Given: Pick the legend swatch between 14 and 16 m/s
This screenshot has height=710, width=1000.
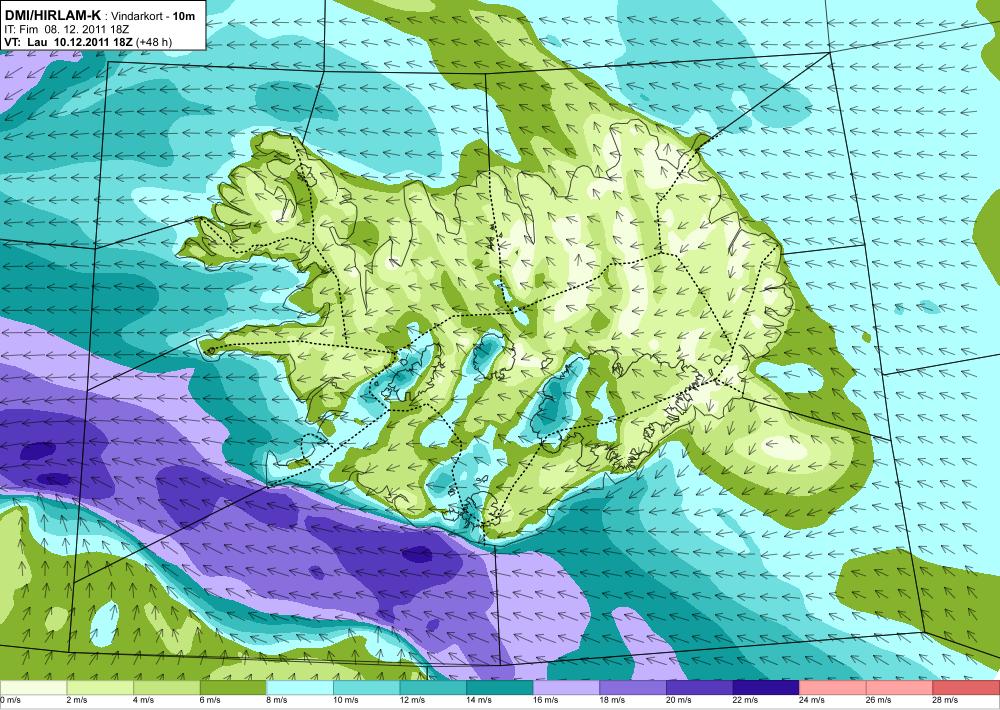Looking at the screenshot, I should coord(499,688).
